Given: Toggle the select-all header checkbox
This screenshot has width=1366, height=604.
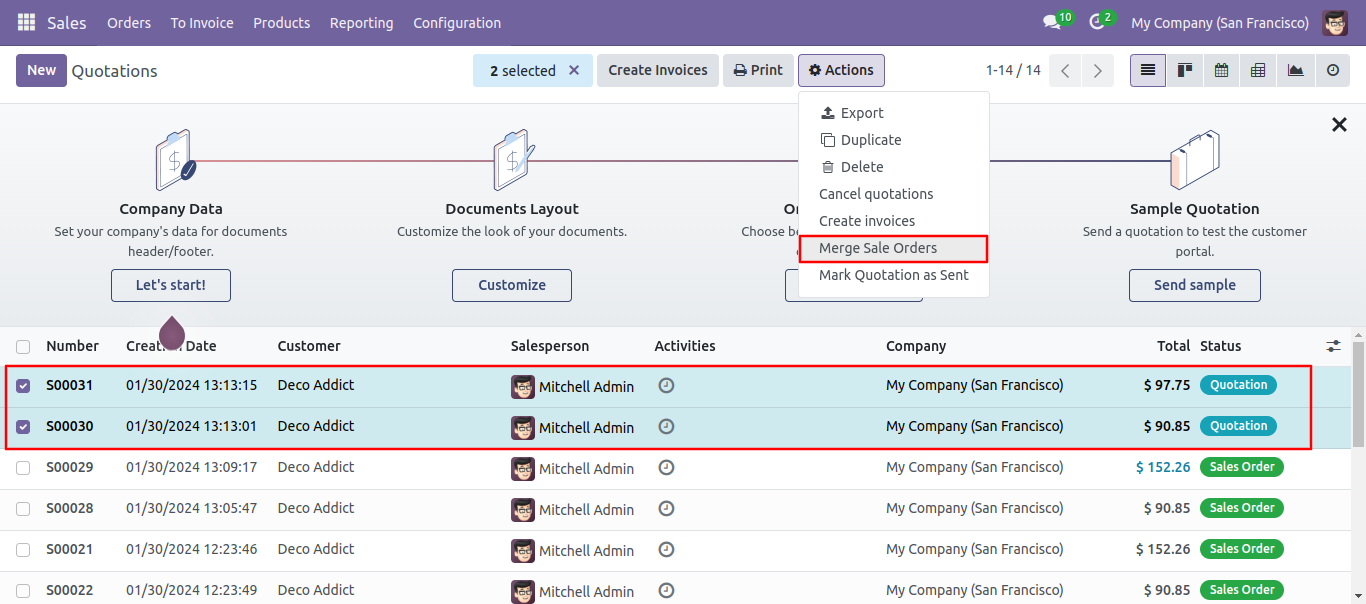Looking at the screenshot, I should pyautogui.click(x=23, y=347).
